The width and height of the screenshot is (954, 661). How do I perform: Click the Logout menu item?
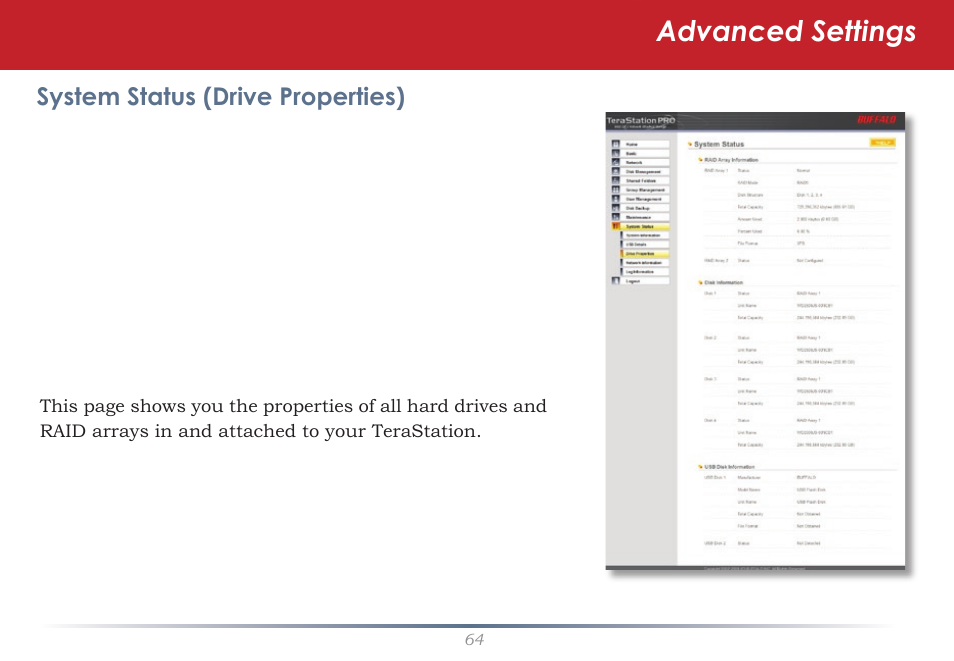[x=645, y=281]
